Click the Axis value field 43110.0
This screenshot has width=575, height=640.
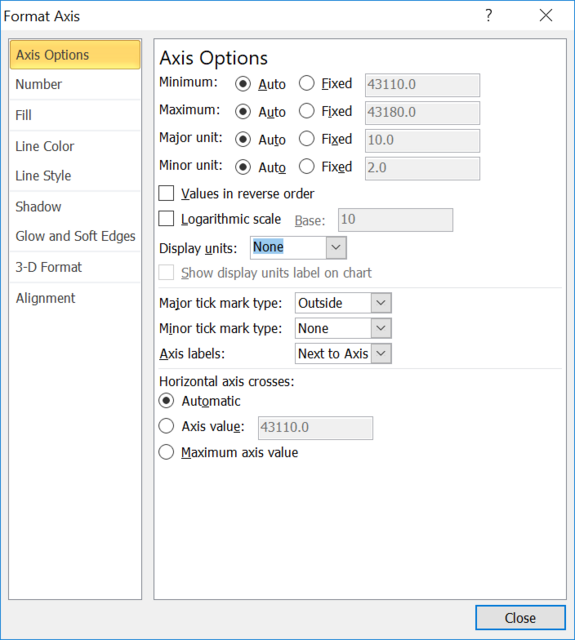click(315, 428)
